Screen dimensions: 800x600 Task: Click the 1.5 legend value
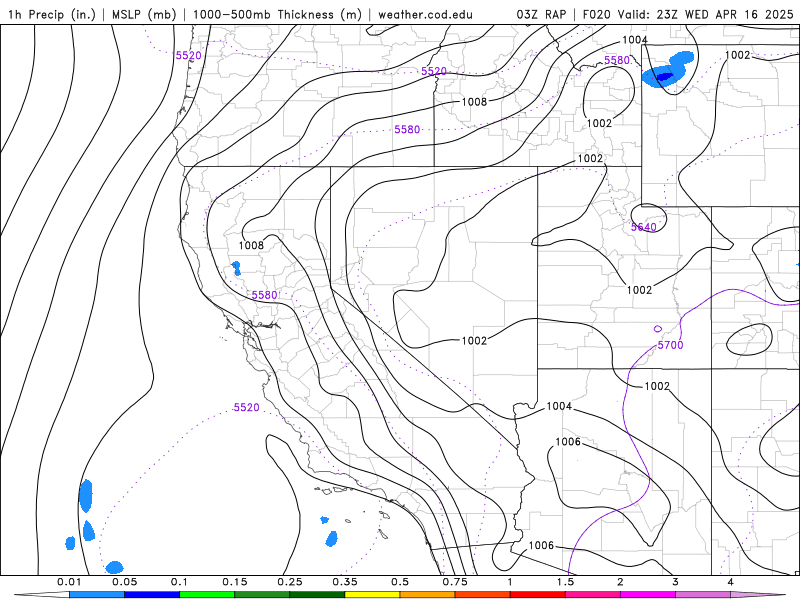click(565, 582)
